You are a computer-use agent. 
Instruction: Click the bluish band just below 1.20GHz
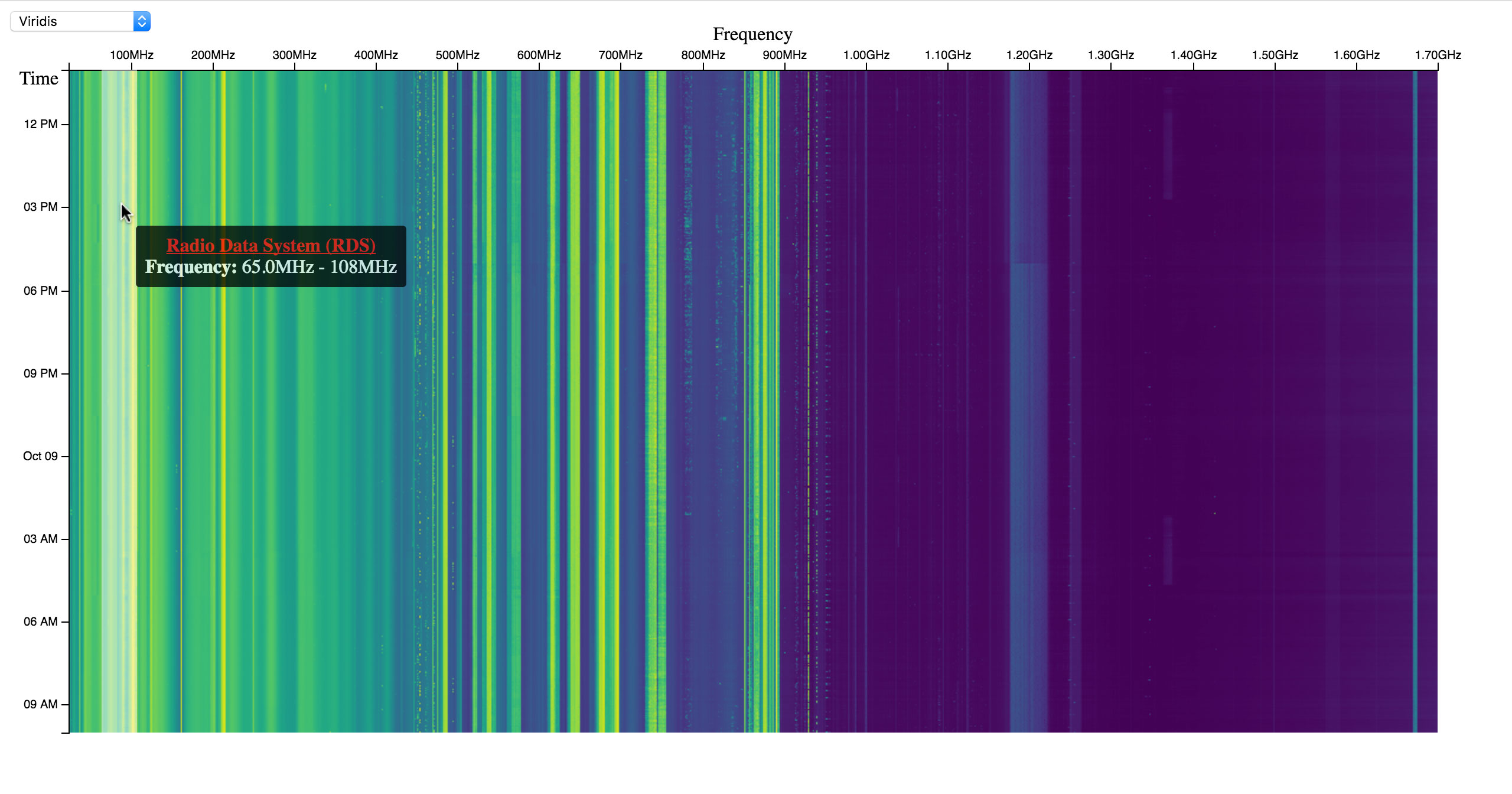(x=1021, y=414)
